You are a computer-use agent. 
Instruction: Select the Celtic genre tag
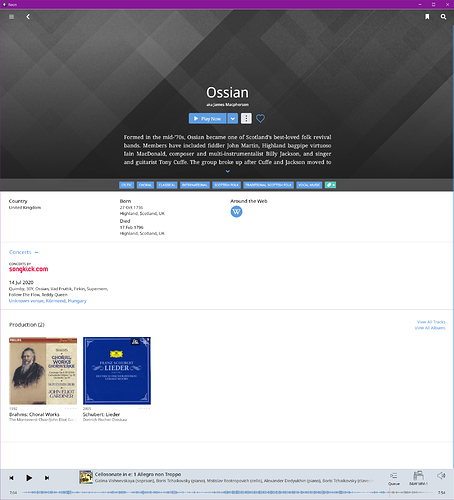127,185
